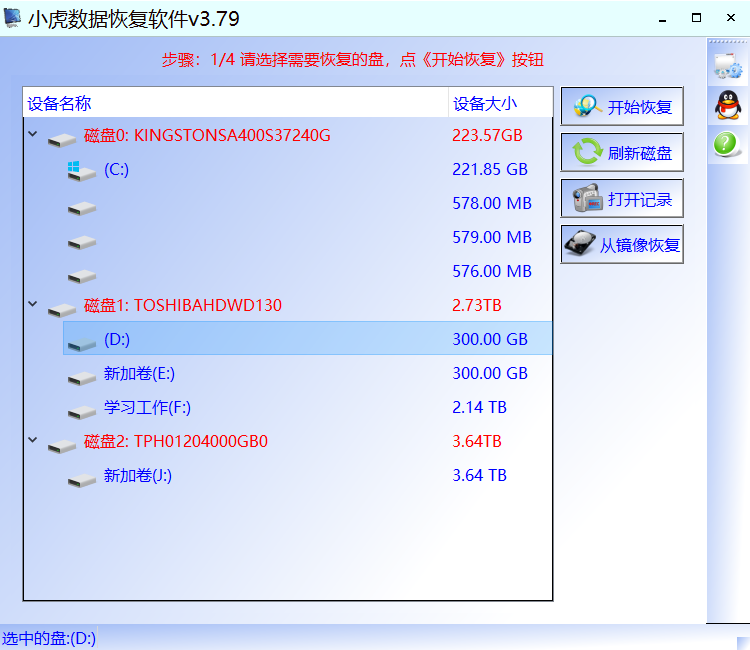Click the drive icon beside 学习工作(F:)
Viewport: 750px width, 650px height.
pos(82,412)
